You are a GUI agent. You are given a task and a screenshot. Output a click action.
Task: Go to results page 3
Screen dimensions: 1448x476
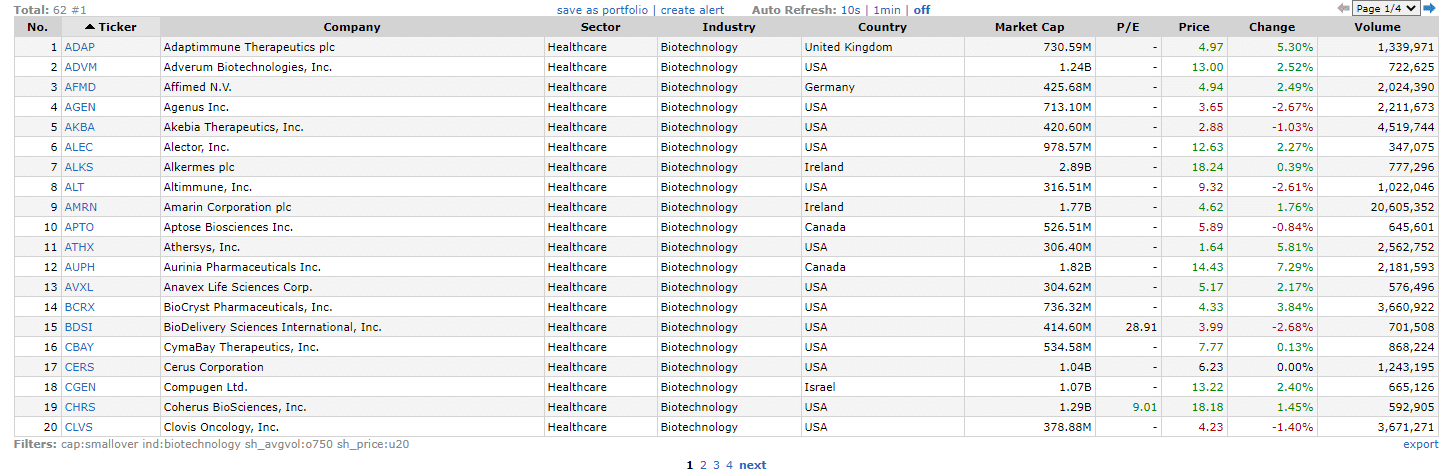point(716,465)
